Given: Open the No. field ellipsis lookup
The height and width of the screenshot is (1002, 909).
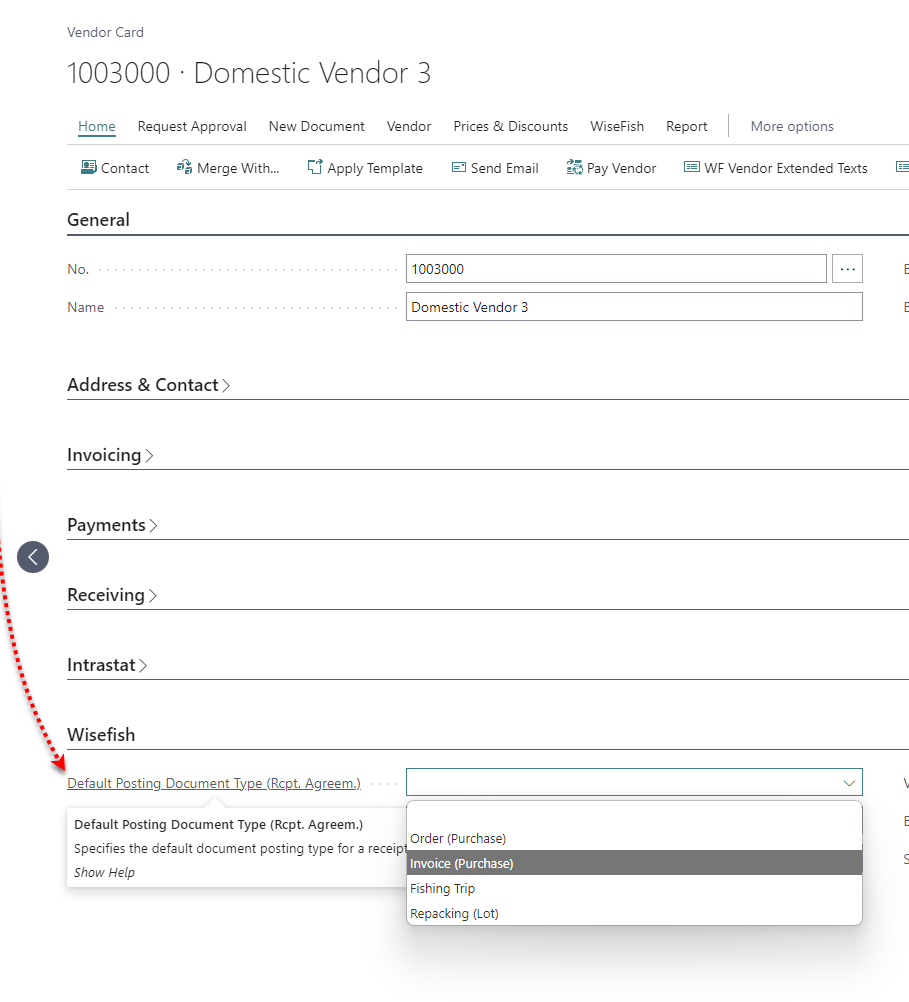Looking at the screenshot, I should coord(848,269).
